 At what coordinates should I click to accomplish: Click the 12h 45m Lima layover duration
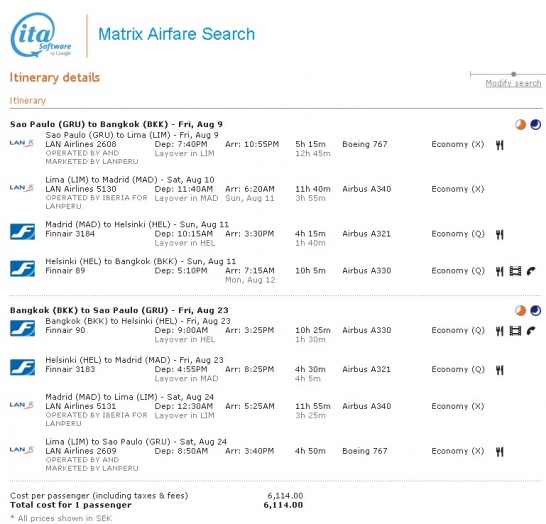(313, 154)
